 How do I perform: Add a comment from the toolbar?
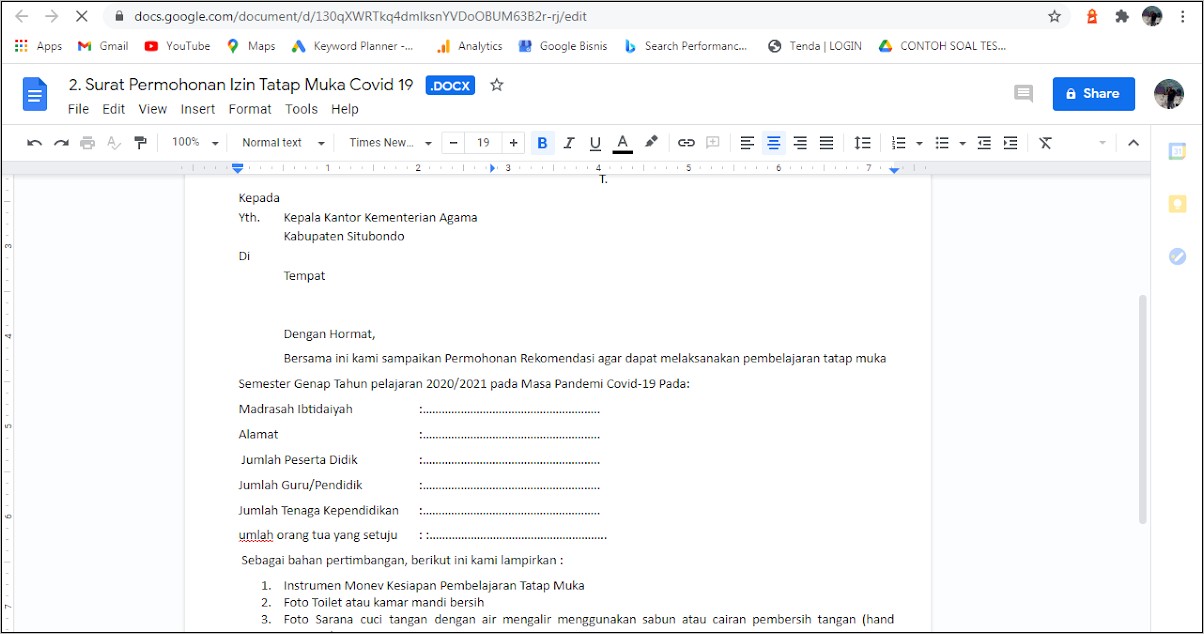tap(713, 143)
